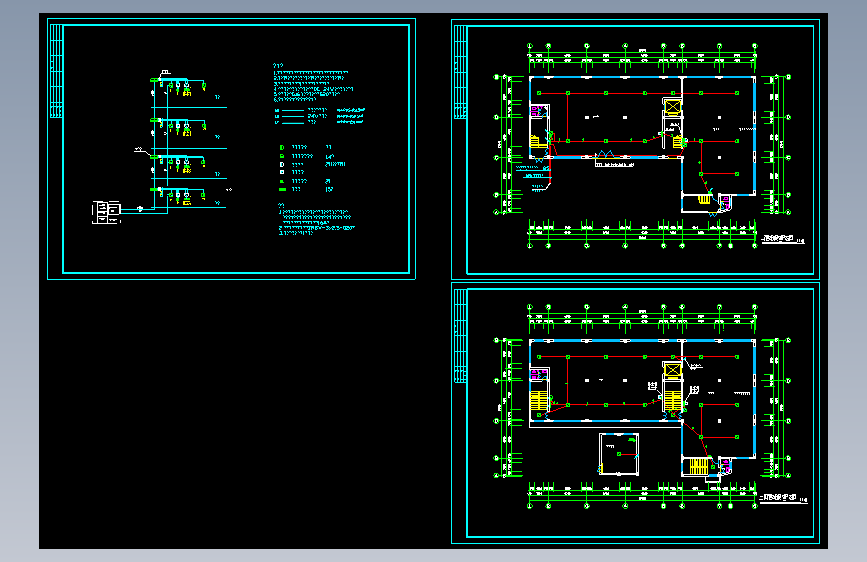The image size is (867, 562).
Task: Select the lower remarks text block under symbol legend
Action: 316,220
